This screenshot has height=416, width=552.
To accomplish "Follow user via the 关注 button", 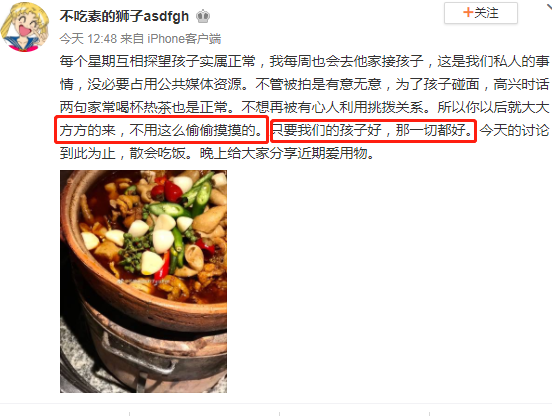I will 481,13.
